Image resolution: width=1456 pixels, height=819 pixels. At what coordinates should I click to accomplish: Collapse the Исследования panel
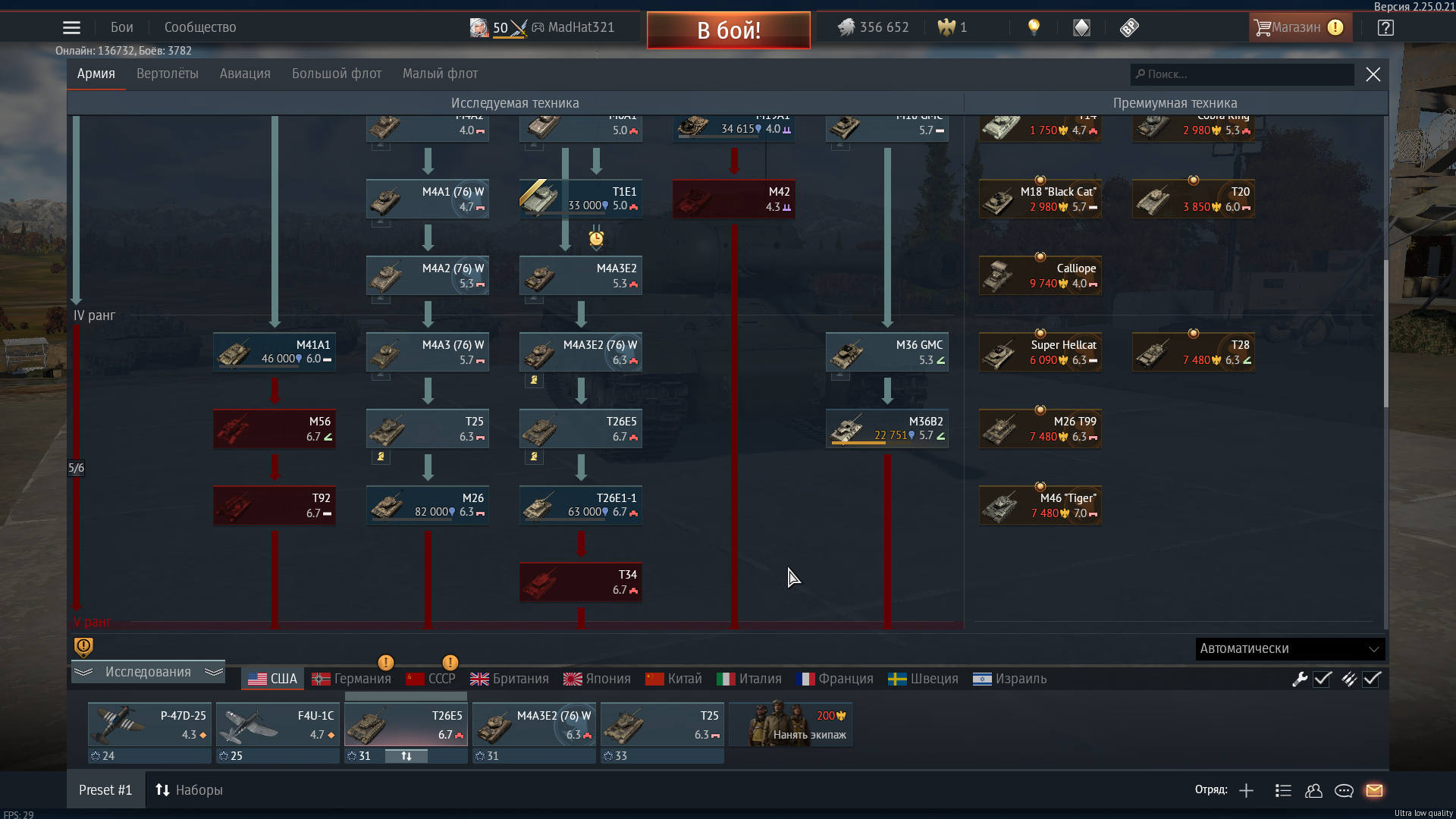tap(148, 672)
